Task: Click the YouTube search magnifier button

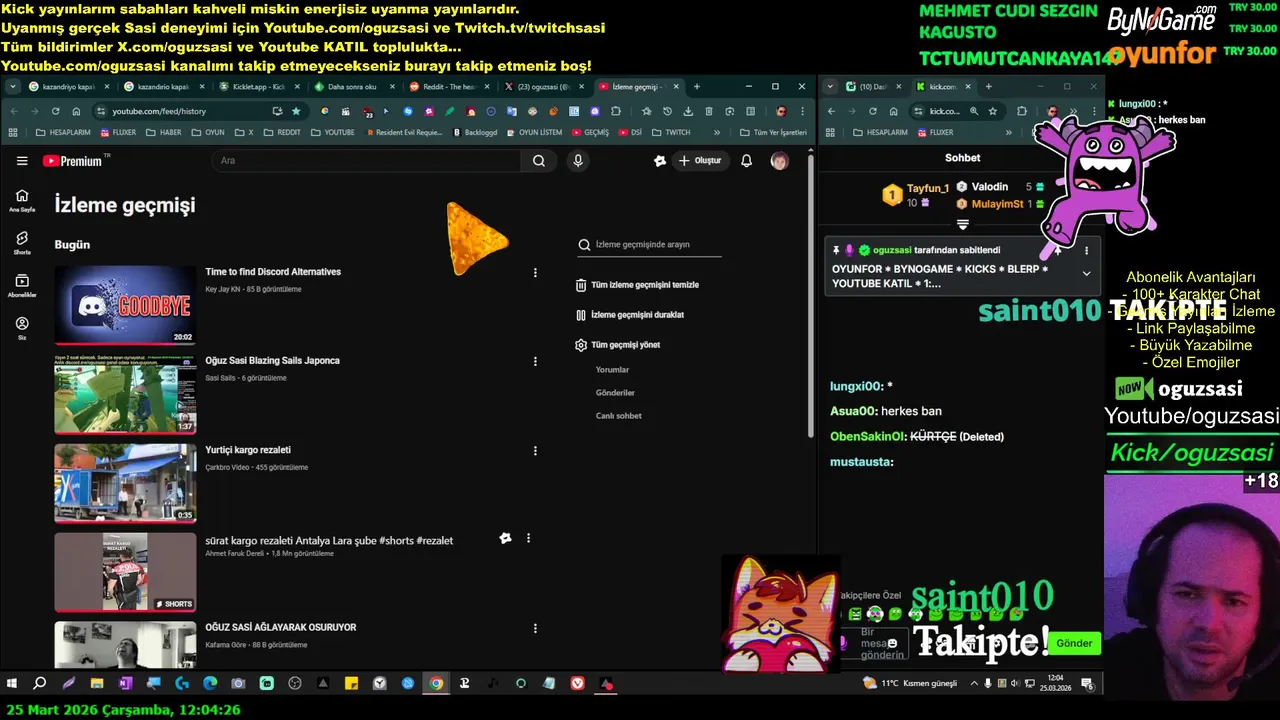Action: [x=539, y=161]
